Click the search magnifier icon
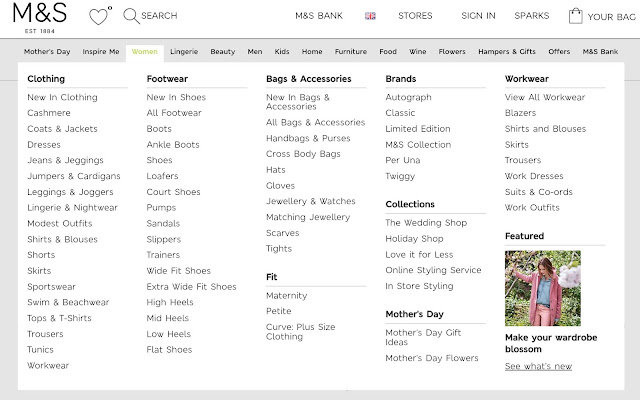Screen dimensions: 640x400 tap(131, 16)
